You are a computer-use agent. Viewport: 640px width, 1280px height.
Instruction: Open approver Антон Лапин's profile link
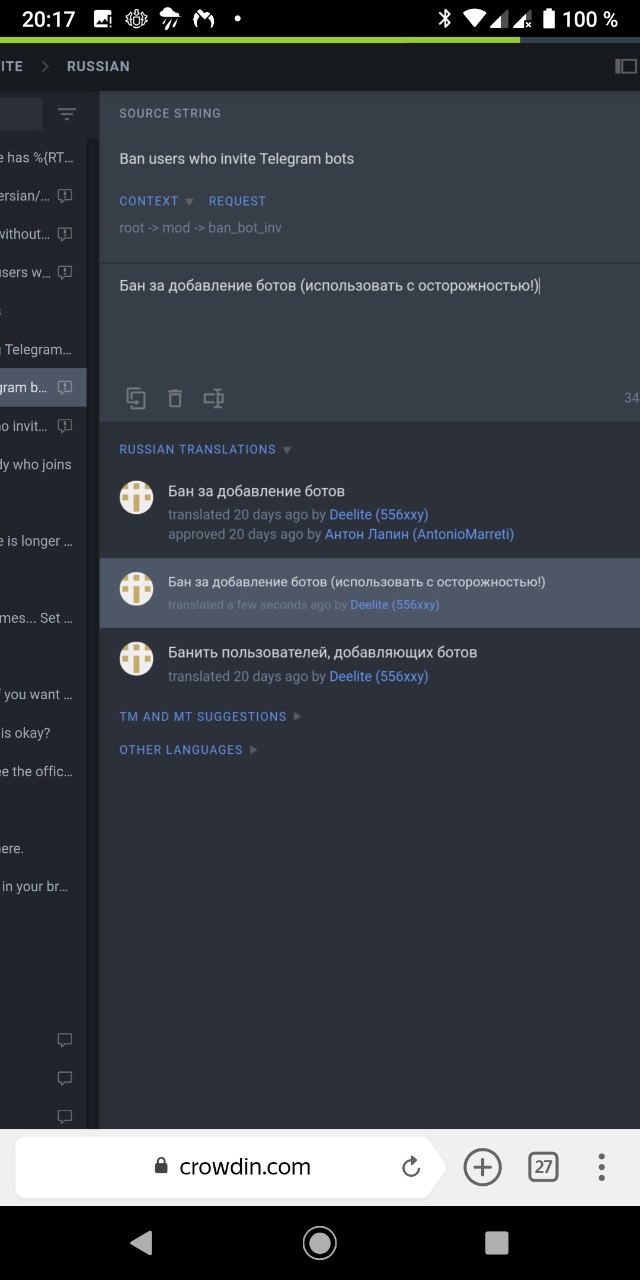(x=419, y=534)
